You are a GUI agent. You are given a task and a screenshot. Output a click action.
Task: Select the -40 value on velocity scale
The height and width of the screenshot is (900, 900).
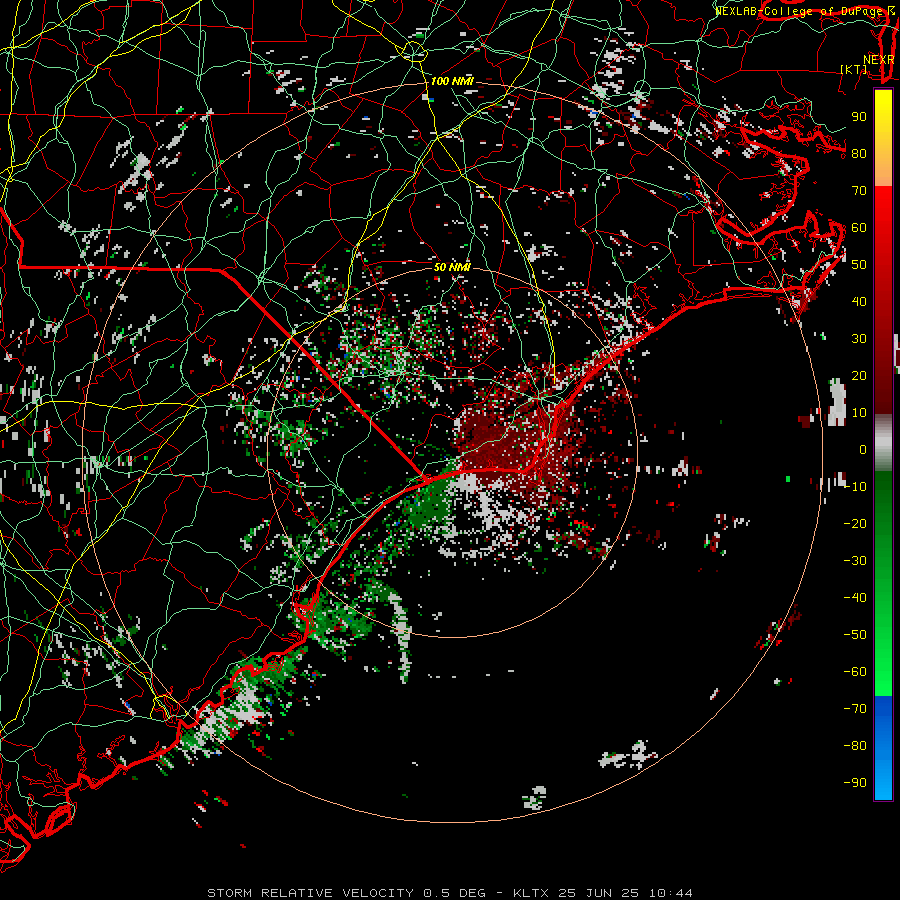tap(855, 598)
